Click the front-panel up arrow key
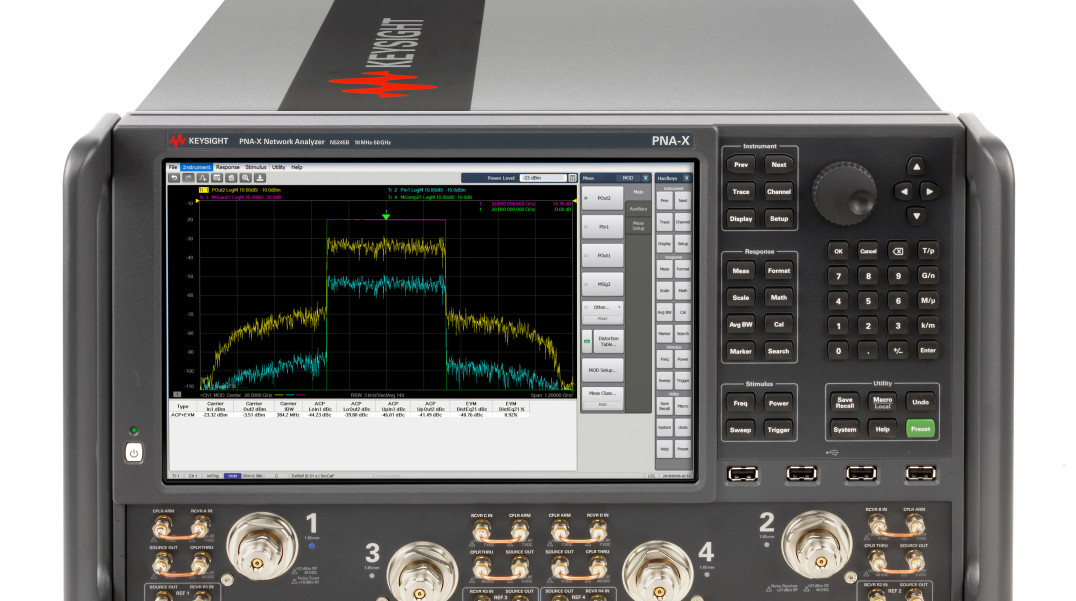The image size is (1076, 601). click(x=916, y=167)
